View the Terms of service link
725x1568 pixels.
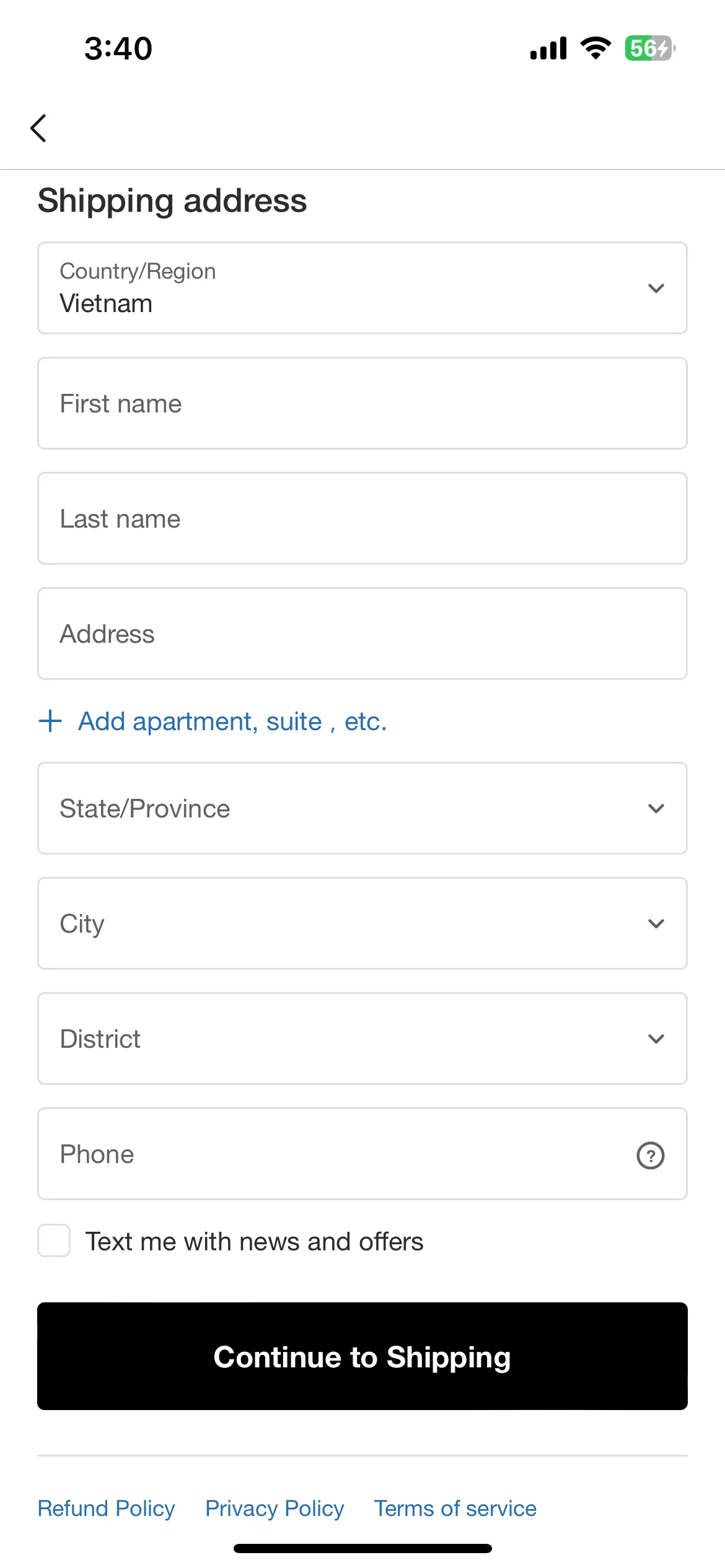coord(455,1508)
